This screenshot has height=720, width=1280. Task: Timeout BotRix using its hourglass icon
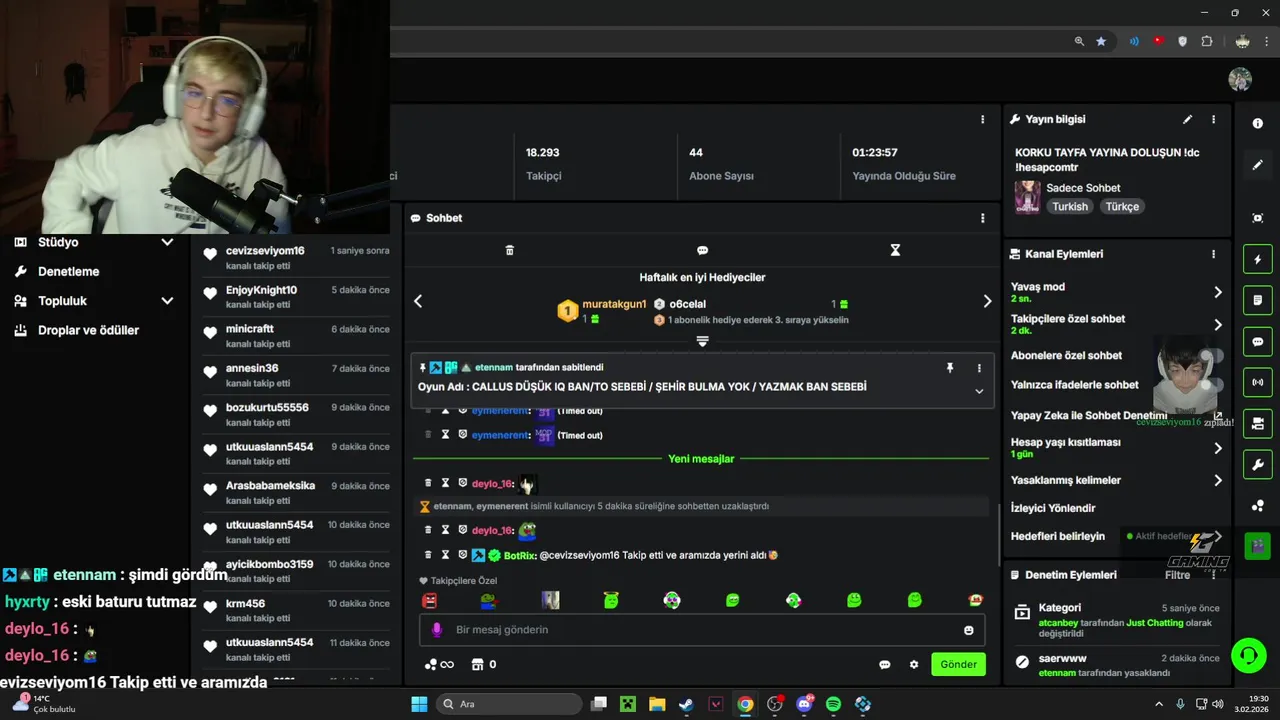[446, 555]
